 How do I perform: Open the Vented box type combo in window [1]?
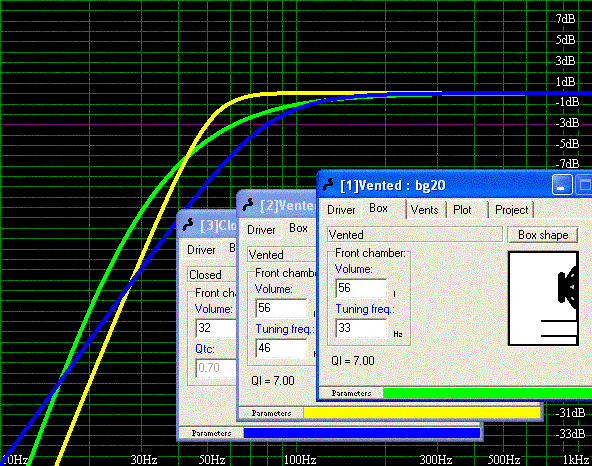pos(415,235)
